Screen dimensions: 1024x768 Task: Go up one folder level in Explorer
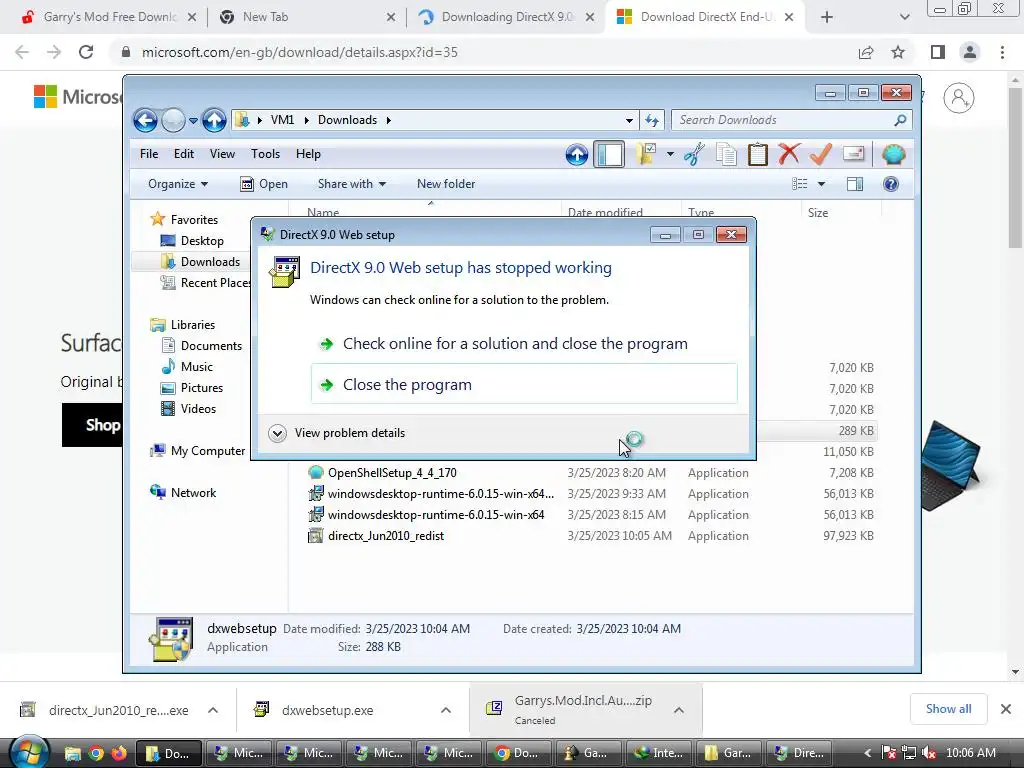coord(214,120)
